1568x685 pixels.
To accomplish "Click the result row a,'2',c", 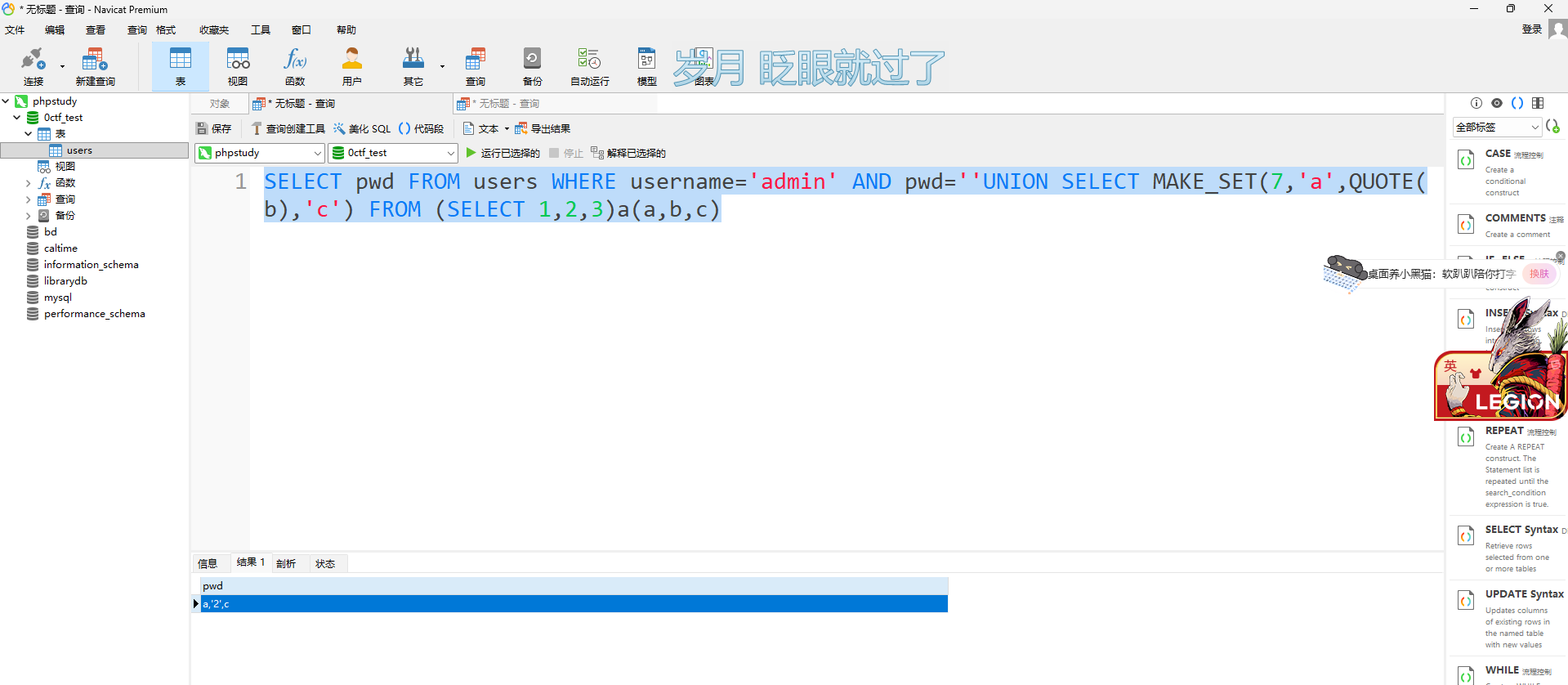I will [x=572, y=604].
